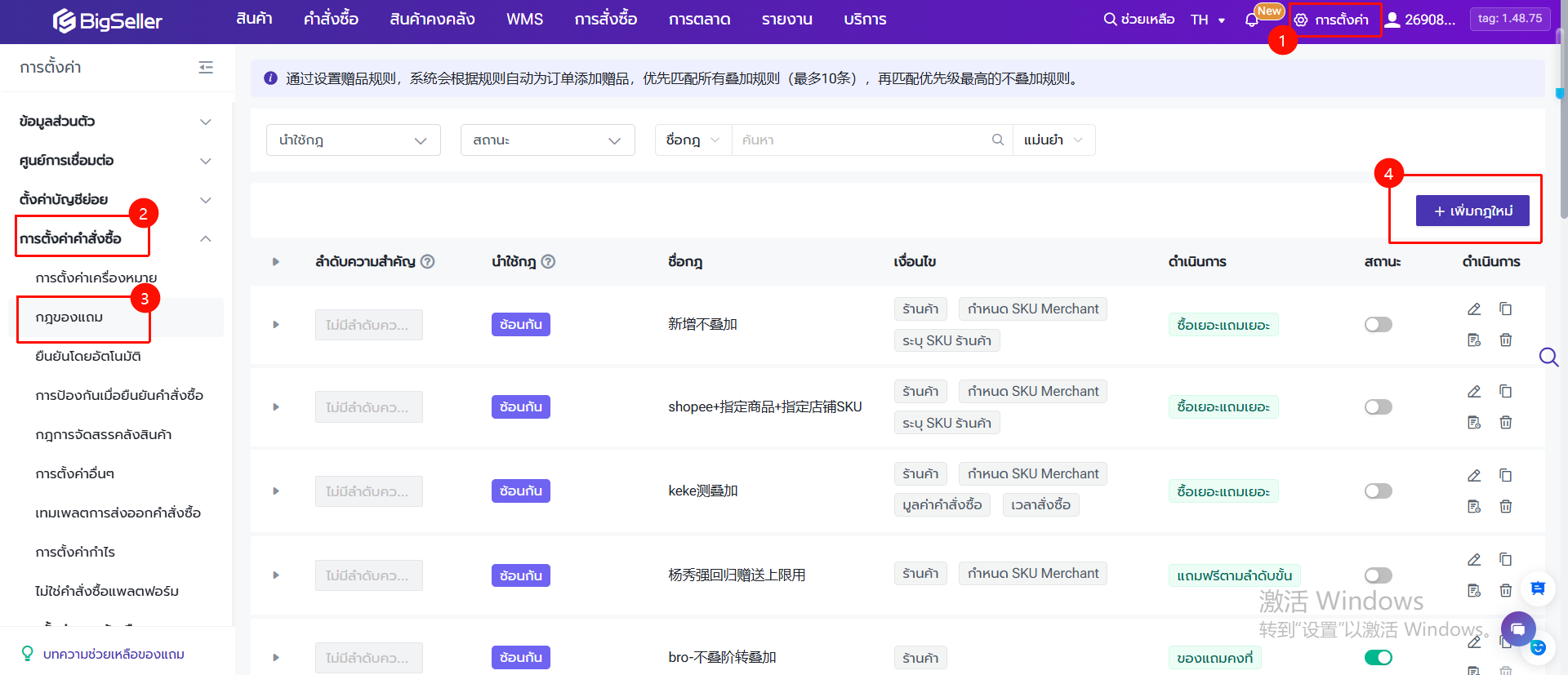
Task: Open the บทความช่วยเหลือของแถม help link
Action: [114, 655]
